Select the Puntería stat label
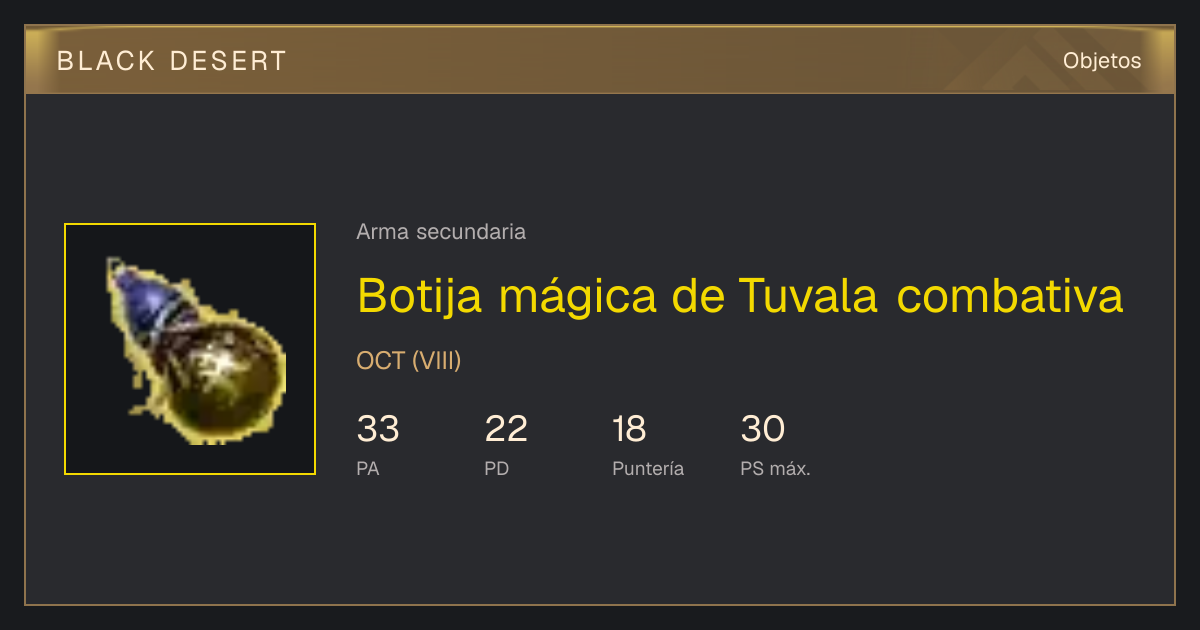Image resolution: width=1200 pixels, height=630 pixels. [648, 468]
